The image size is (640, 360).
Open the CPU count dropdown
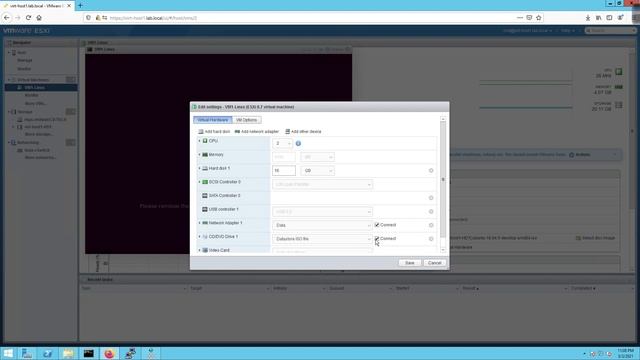tap(282, 143)
